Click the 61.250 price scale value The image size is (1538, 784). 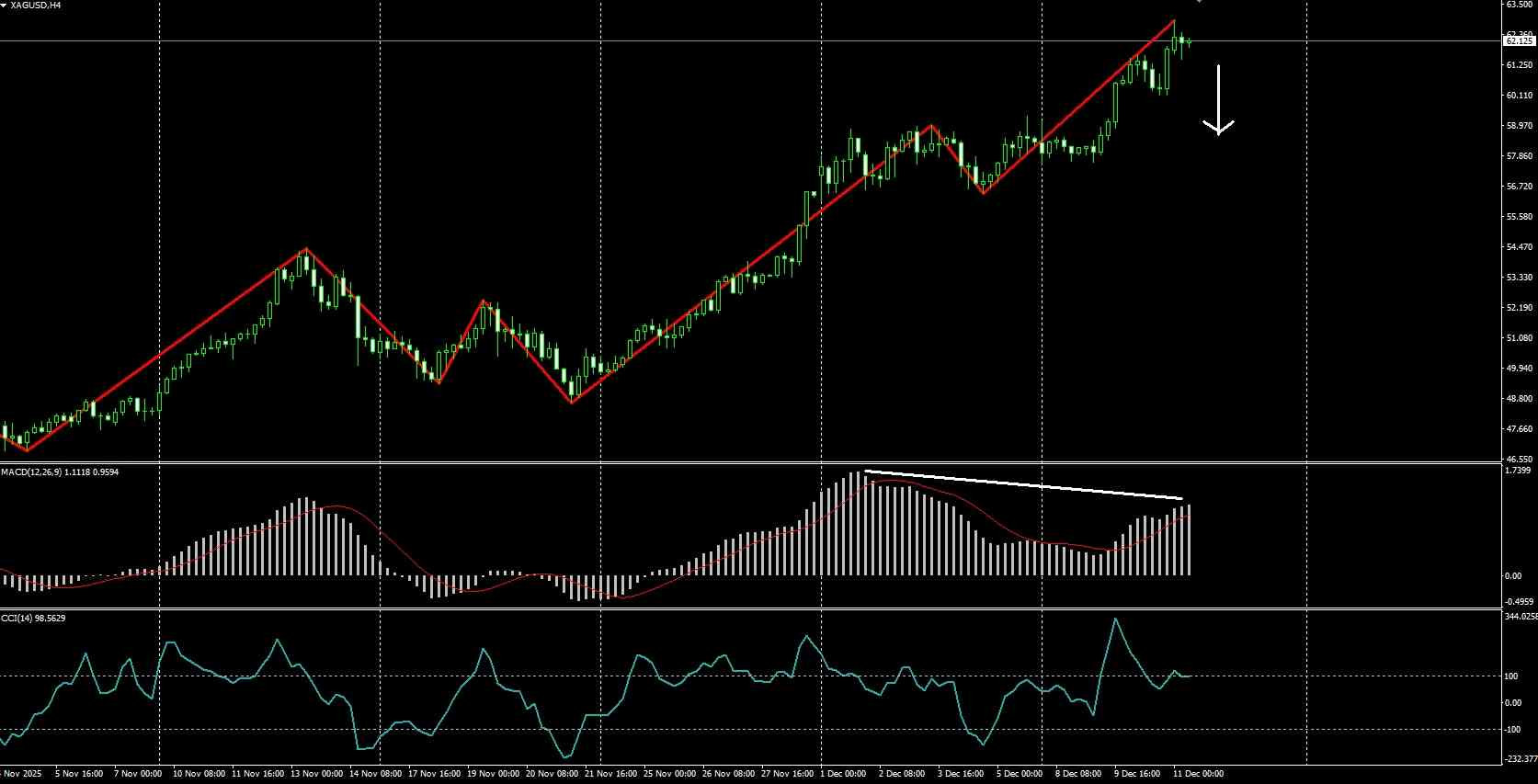pos(1520,65)
